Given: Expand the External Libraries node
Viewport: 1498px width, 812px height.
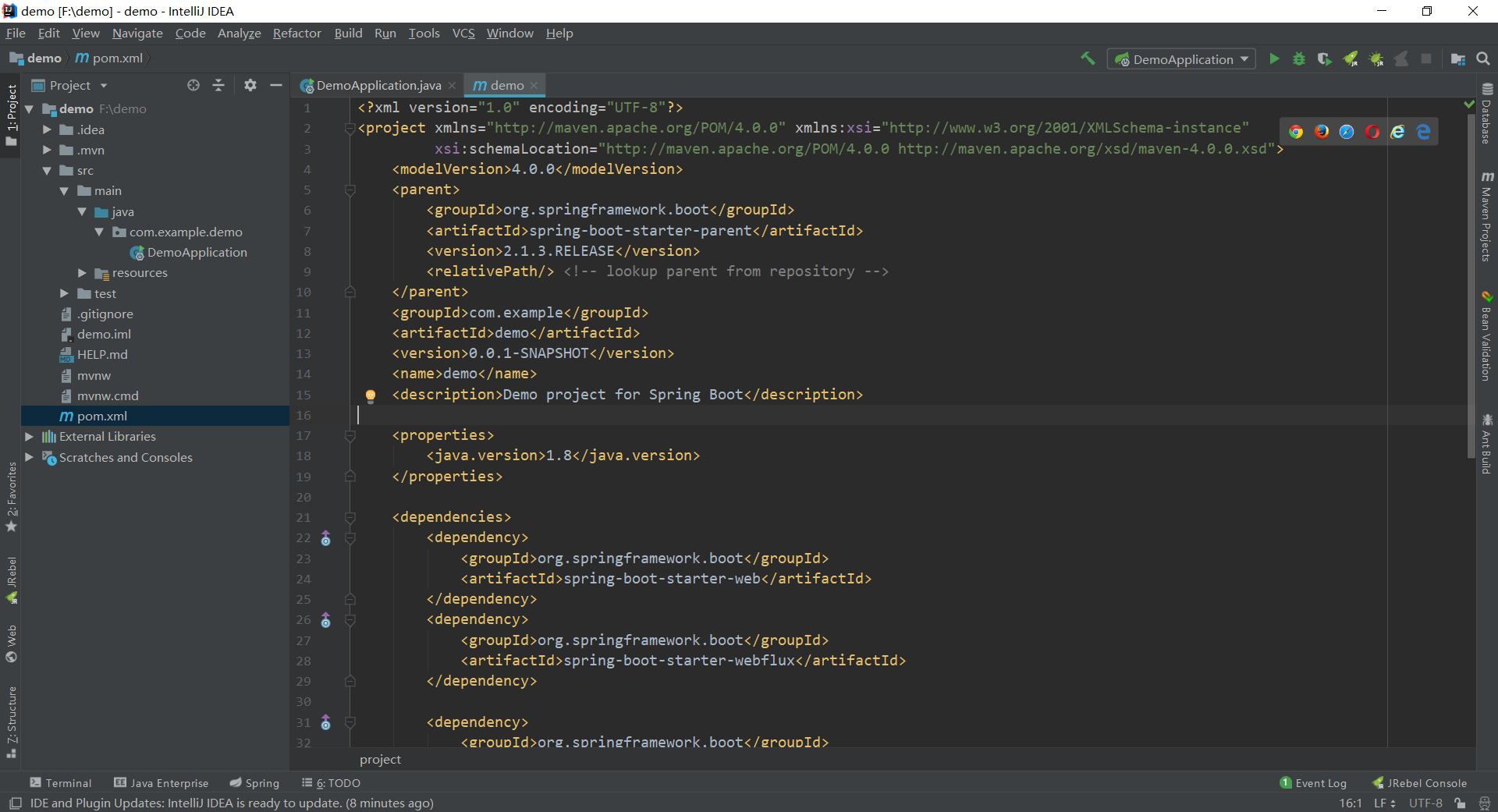Looking at the screenshot, I should pyautogui.click(x=30, y=436).
